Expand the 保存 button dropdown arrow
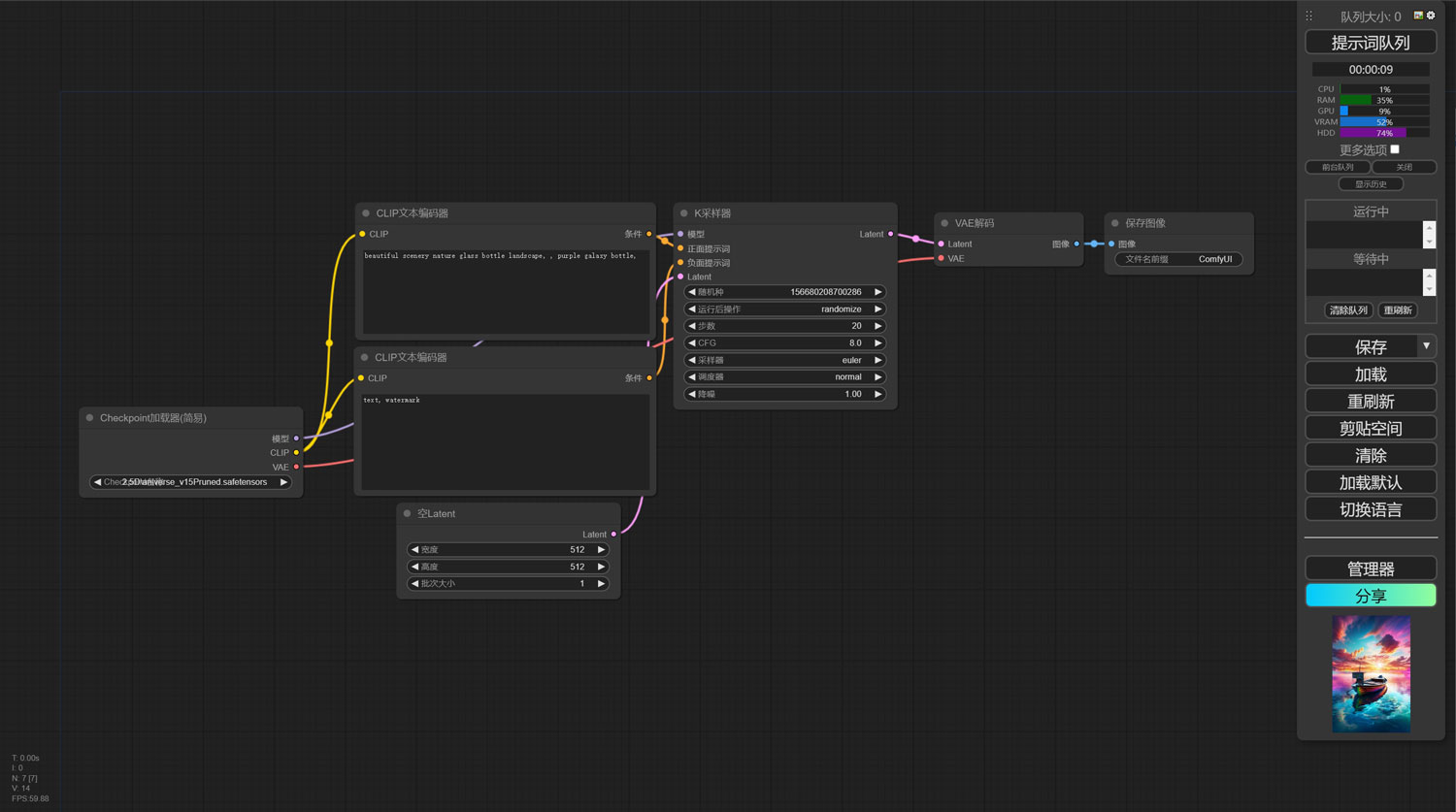1456x812 pixels. 1426,346
